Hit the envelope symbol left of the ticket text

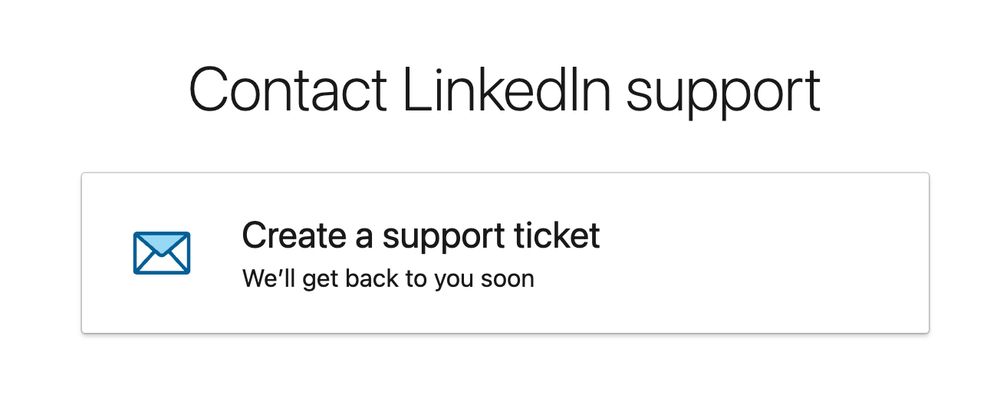click(161, 252)
